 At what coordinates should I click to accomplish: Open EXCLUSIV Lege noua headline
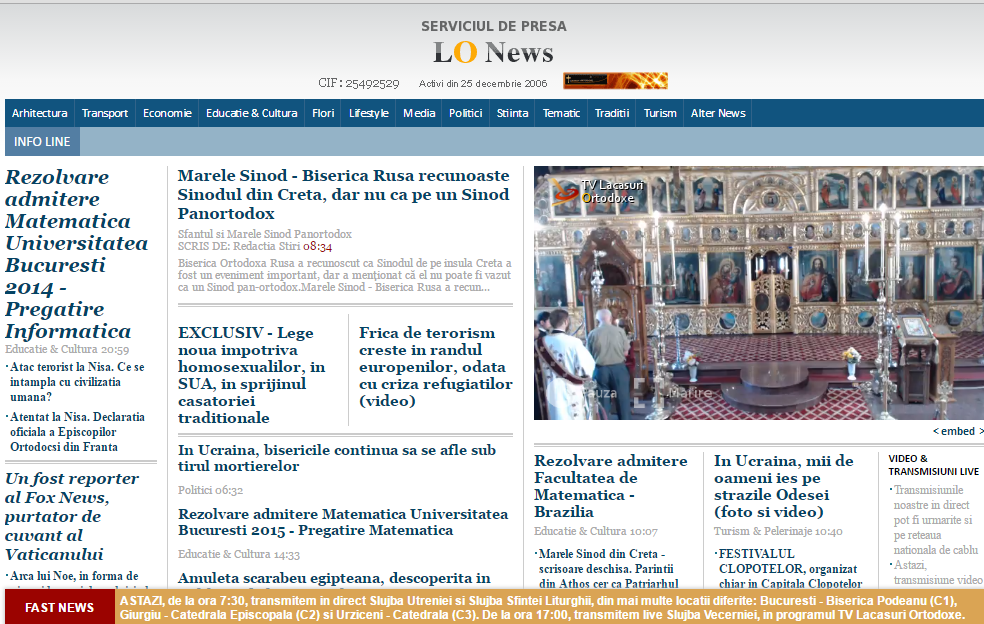[252, 375]
